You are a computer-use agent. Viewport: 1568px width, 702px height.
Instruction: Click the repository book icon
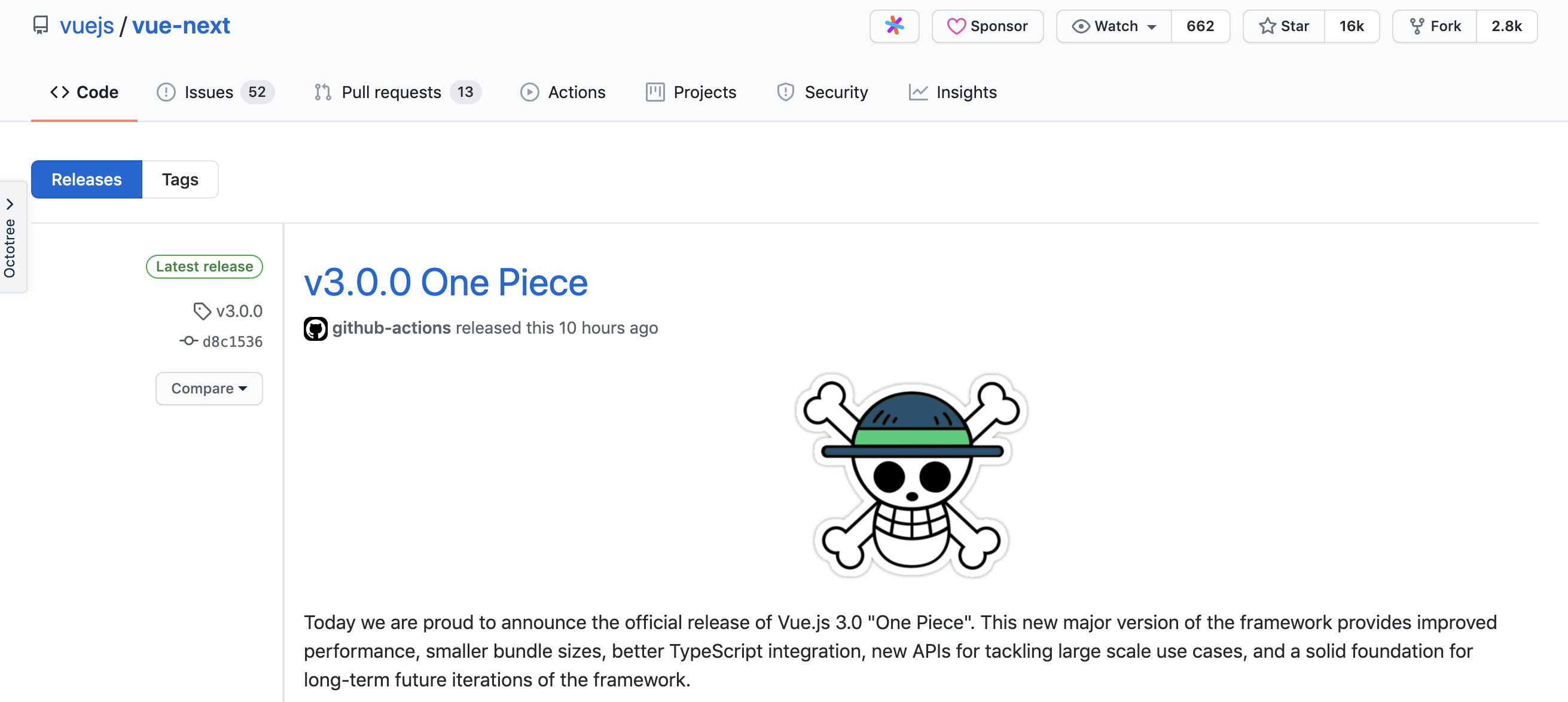(40, 25)
